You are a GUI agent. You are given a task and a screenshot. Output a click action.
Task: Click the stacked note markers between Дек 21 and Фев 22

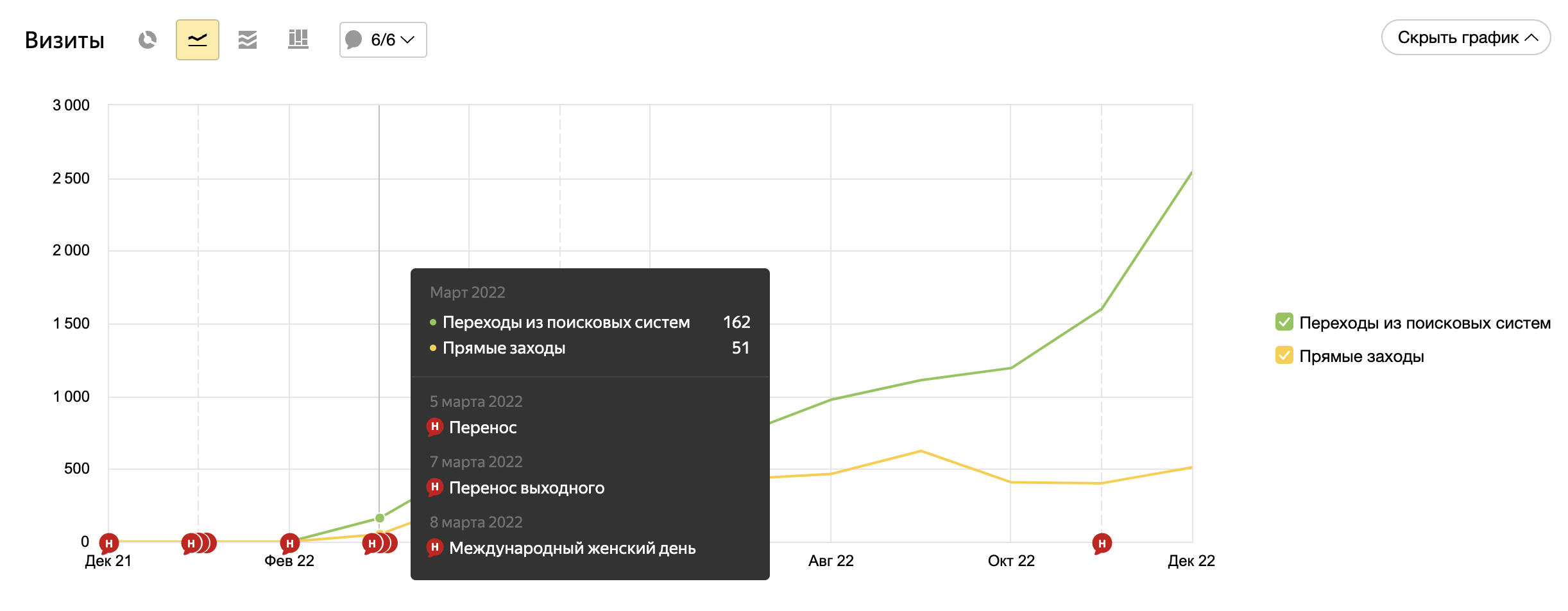coord(199,544)
